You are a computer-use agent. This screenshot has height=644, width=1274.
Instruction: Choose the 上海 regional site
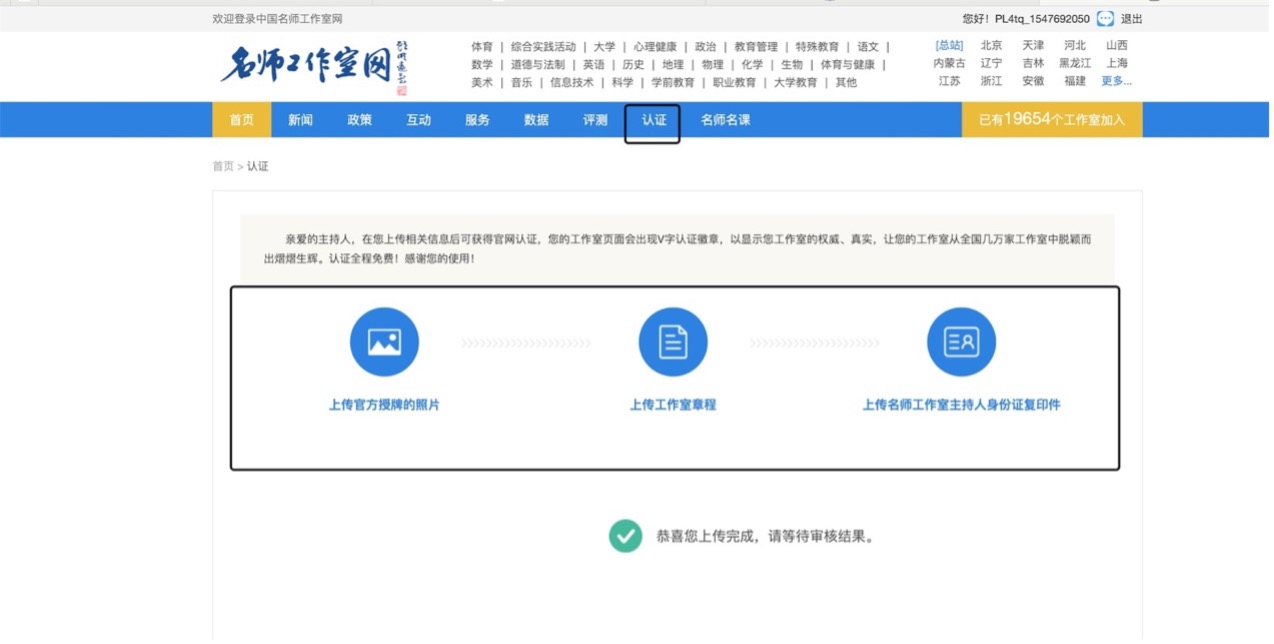coord(1117,63)
